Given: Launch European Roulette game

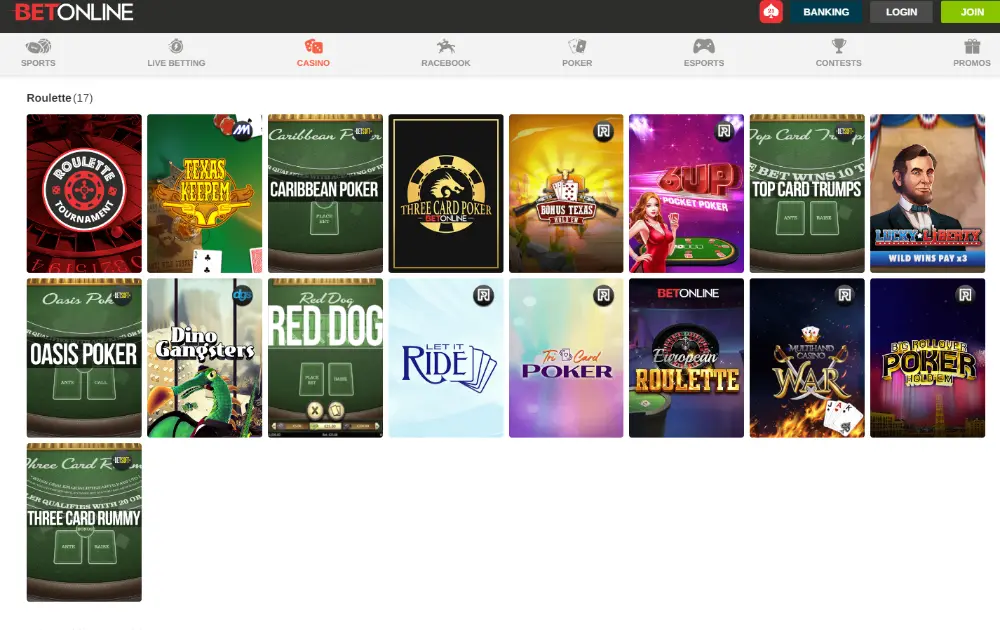Looking at the screenshot, I should (686, 358).
